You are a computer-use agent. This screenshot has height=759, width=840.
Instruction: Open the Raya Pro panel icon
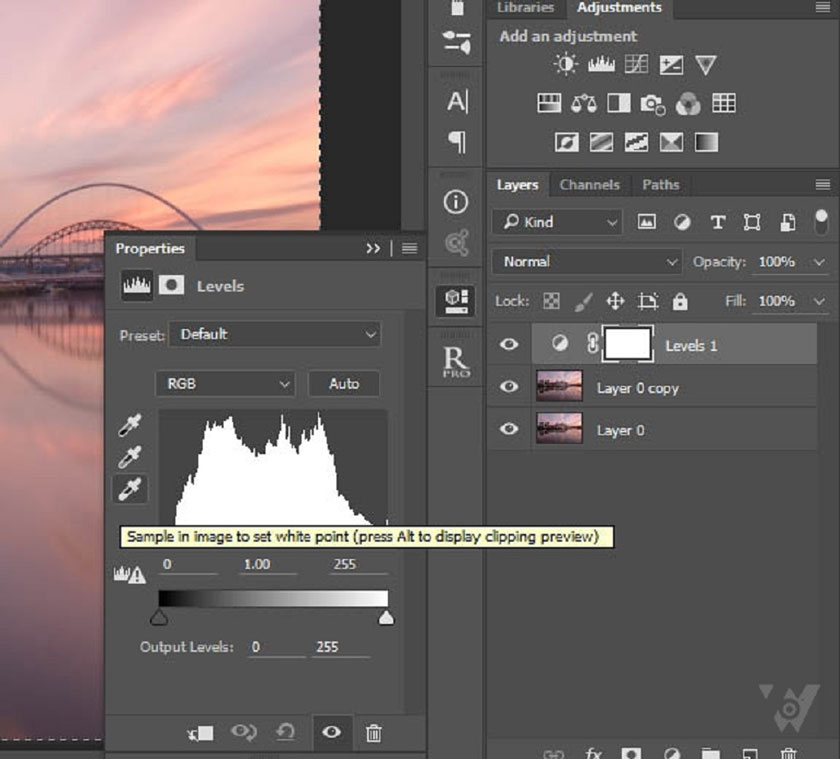point(456,362)
